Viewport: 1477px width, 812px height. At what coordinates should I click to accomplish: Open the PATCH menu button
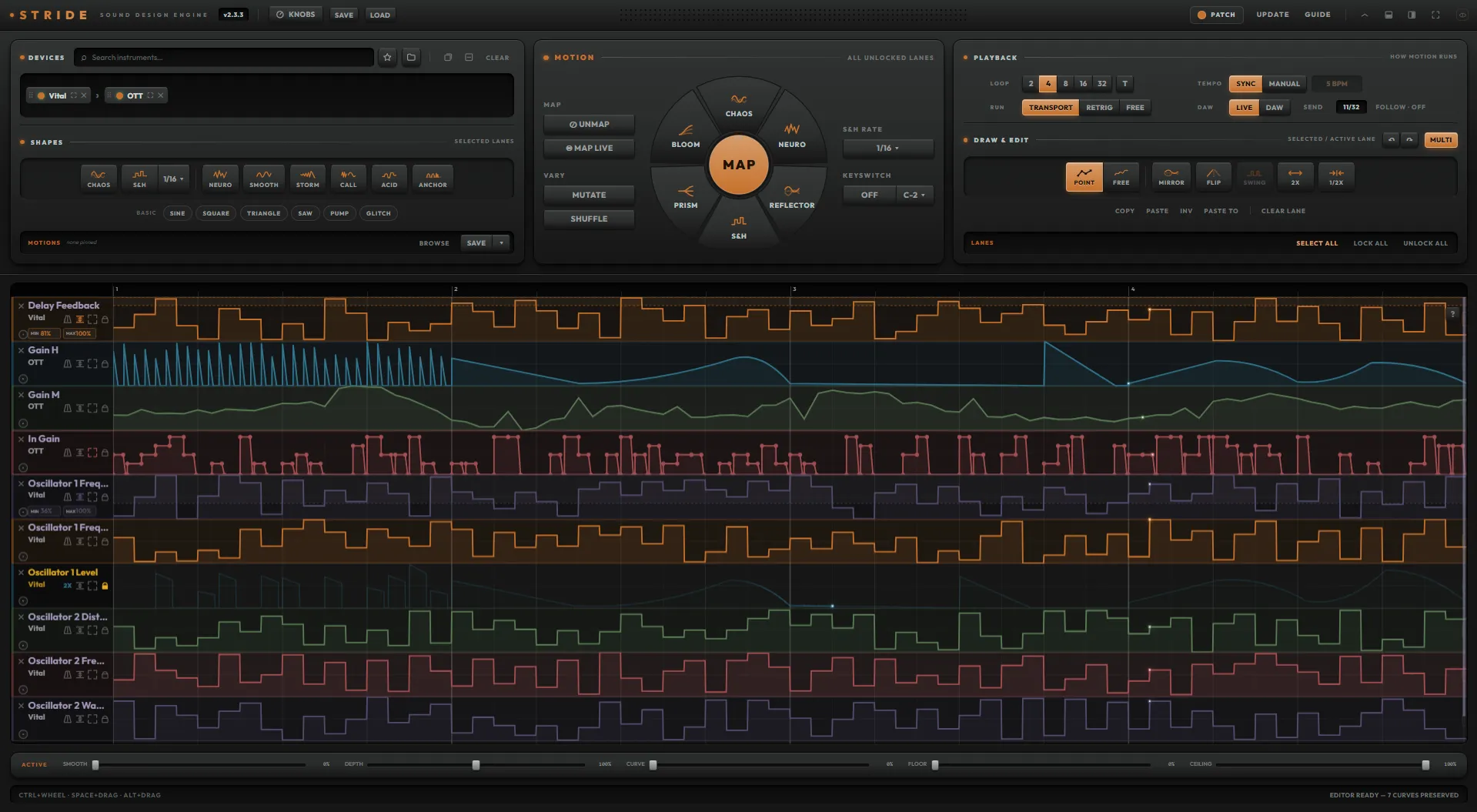point(1216,15)
